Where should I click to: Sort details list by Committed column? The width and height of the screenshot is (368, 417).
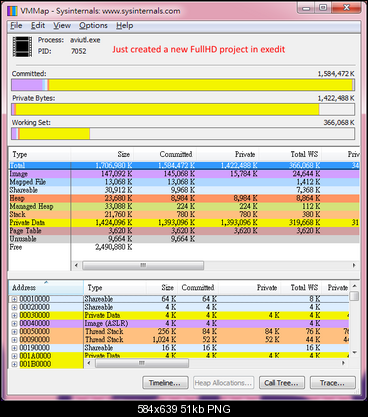click(x=198, y=287)
